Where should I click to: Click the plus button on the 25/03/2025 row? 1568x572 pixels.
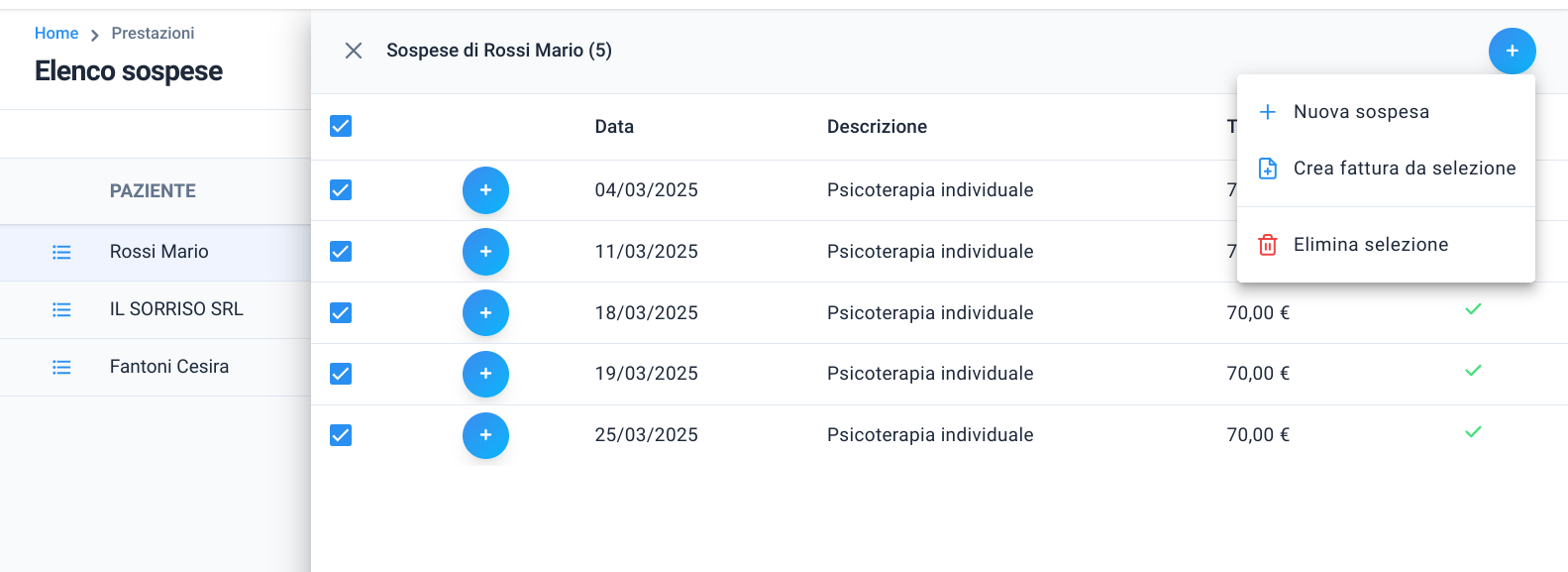(485, 435)
